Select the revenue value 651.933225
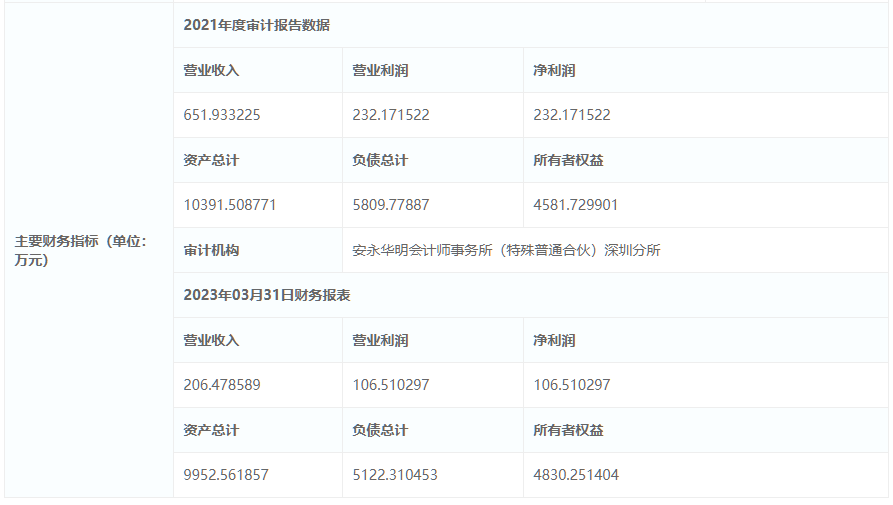The image size is (893, 505). pos(222,115)
